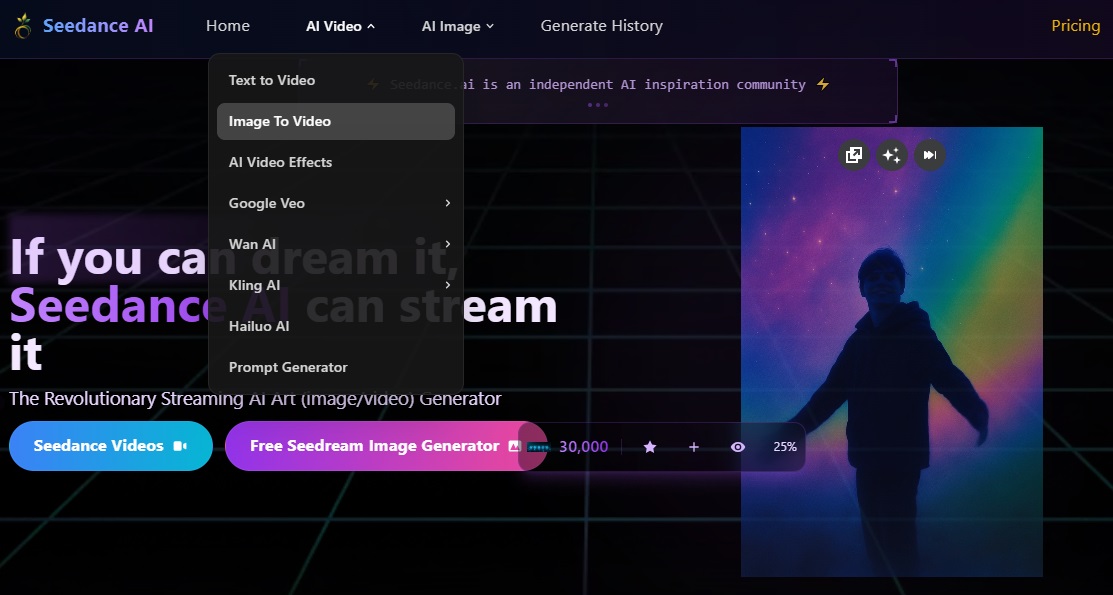Choose Image To Video menu item
The width and height of the screenshot is (1113, 595).
(x=280, y=121)
